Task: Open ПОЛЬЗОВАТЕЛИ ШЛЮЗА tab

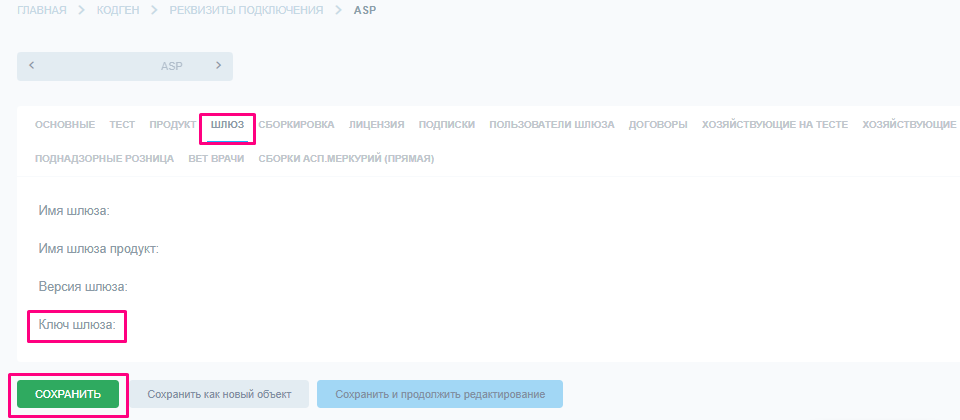Action: 552,124
